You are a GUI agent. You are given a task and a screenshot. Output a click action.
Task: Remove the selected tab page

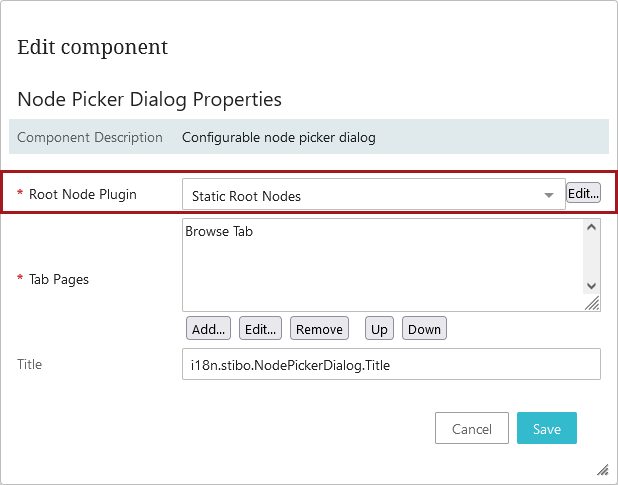319,329
